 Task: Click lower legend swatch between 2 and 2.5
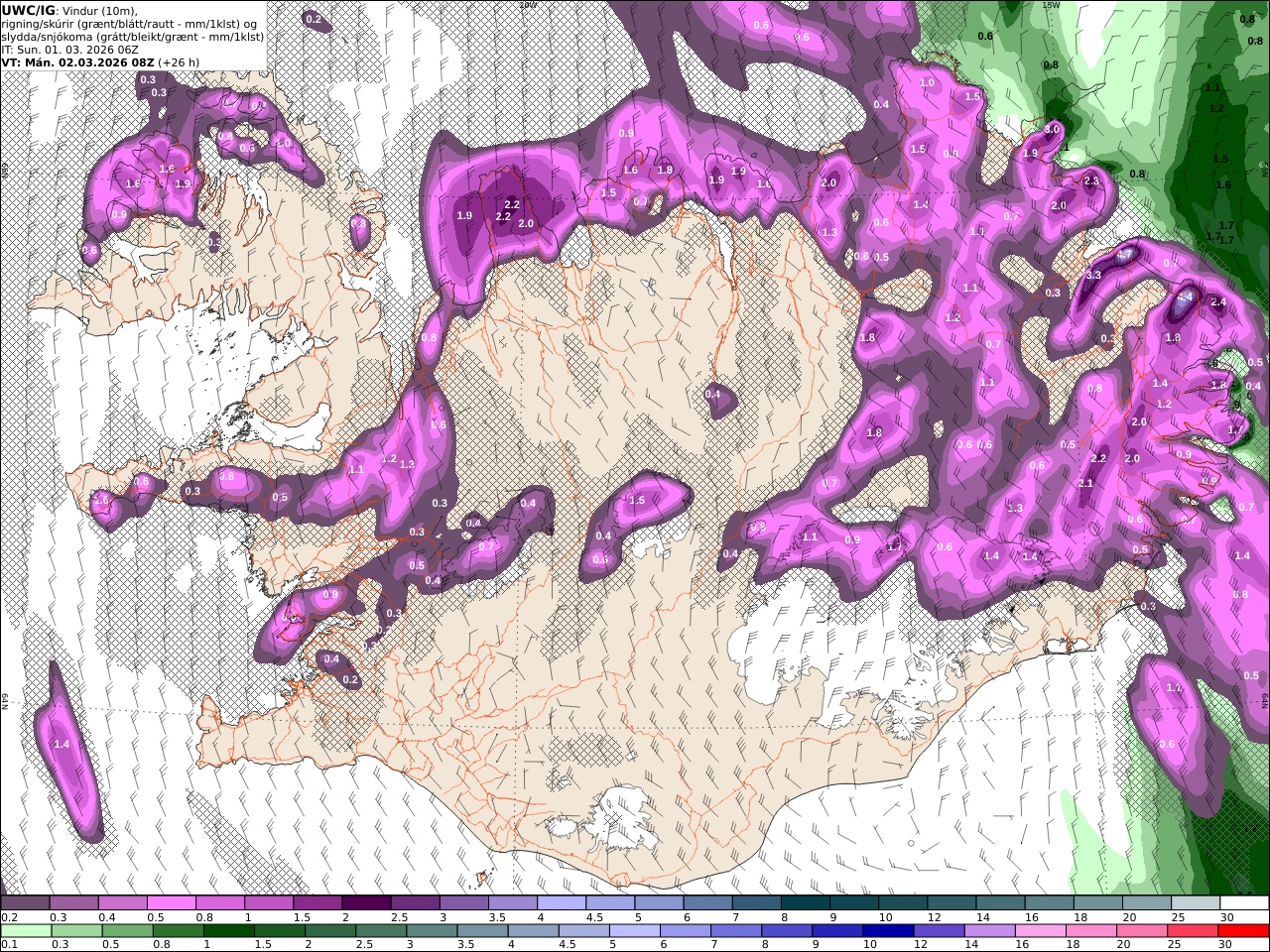click(x=330, y=930)
